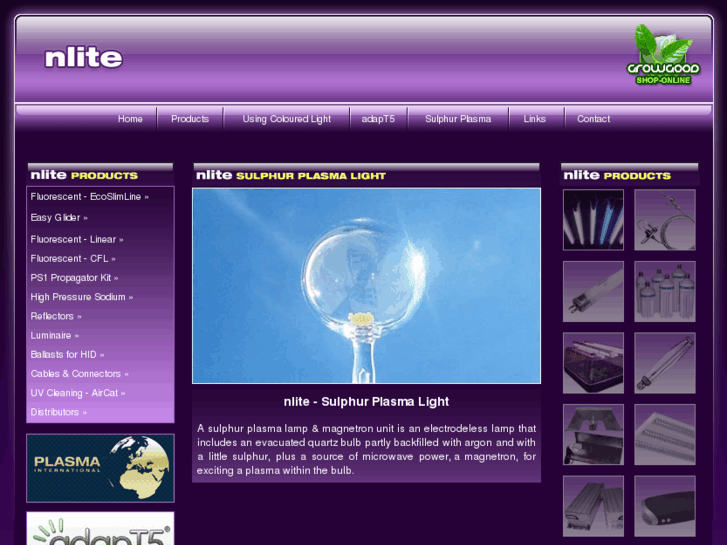Open the dark curved device thumbnail
The height and width of the screenshot is (545, 727).
pos(665,506)
